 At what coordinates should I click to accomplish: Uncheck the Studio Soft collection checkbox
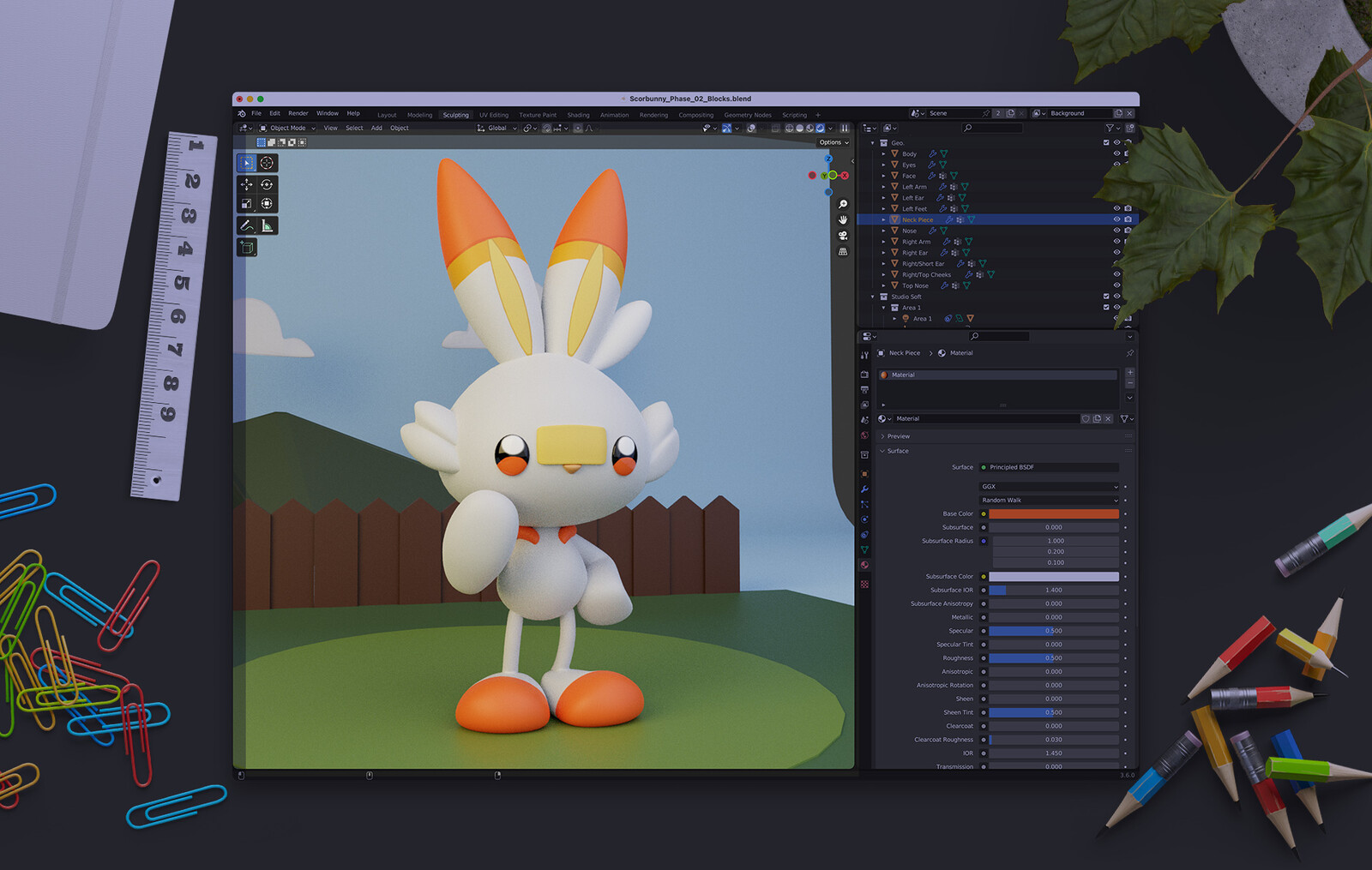click(x=1106, y=297)
